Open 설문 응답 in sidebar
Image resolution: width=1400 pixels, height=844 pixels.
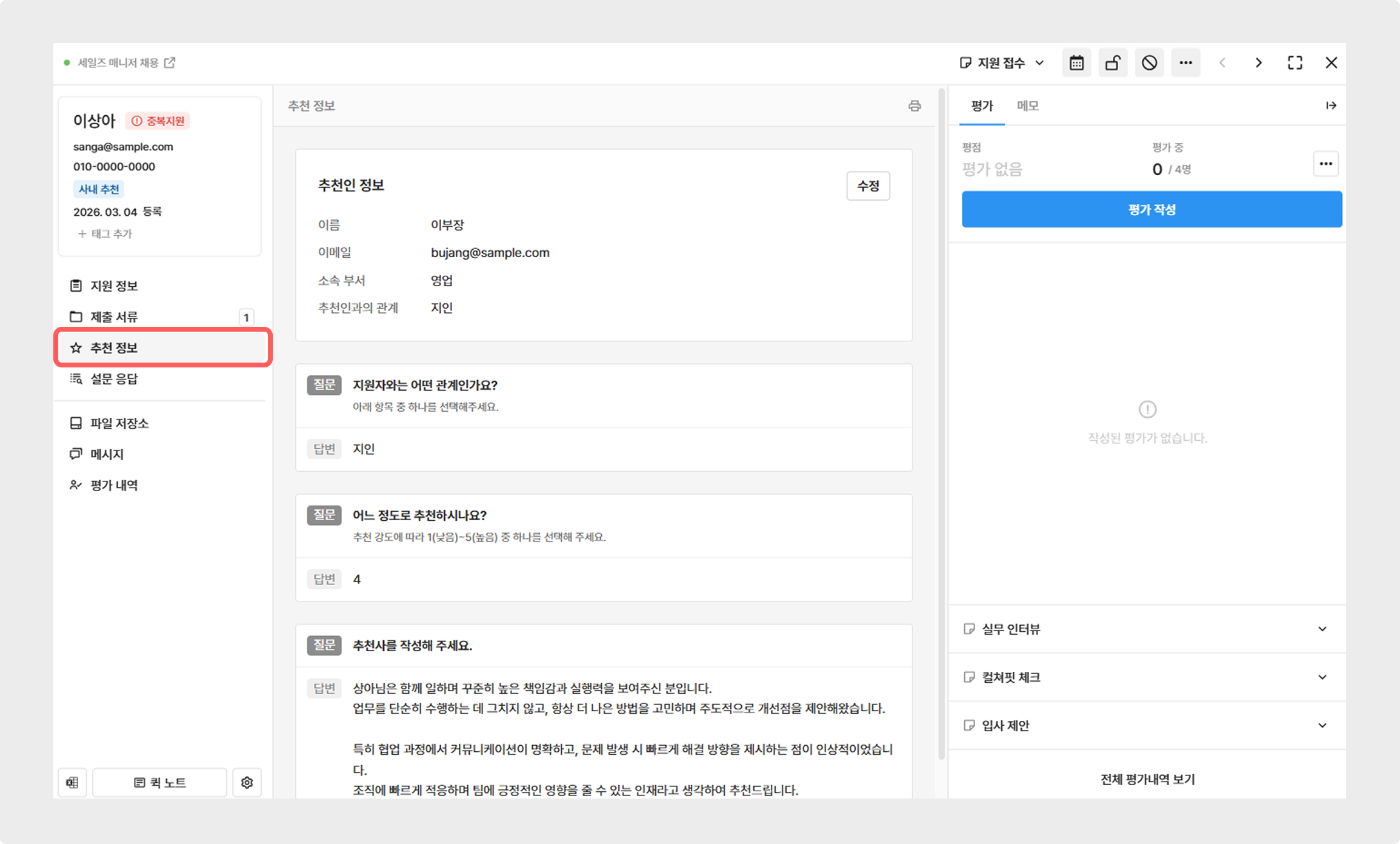point(114,379)
